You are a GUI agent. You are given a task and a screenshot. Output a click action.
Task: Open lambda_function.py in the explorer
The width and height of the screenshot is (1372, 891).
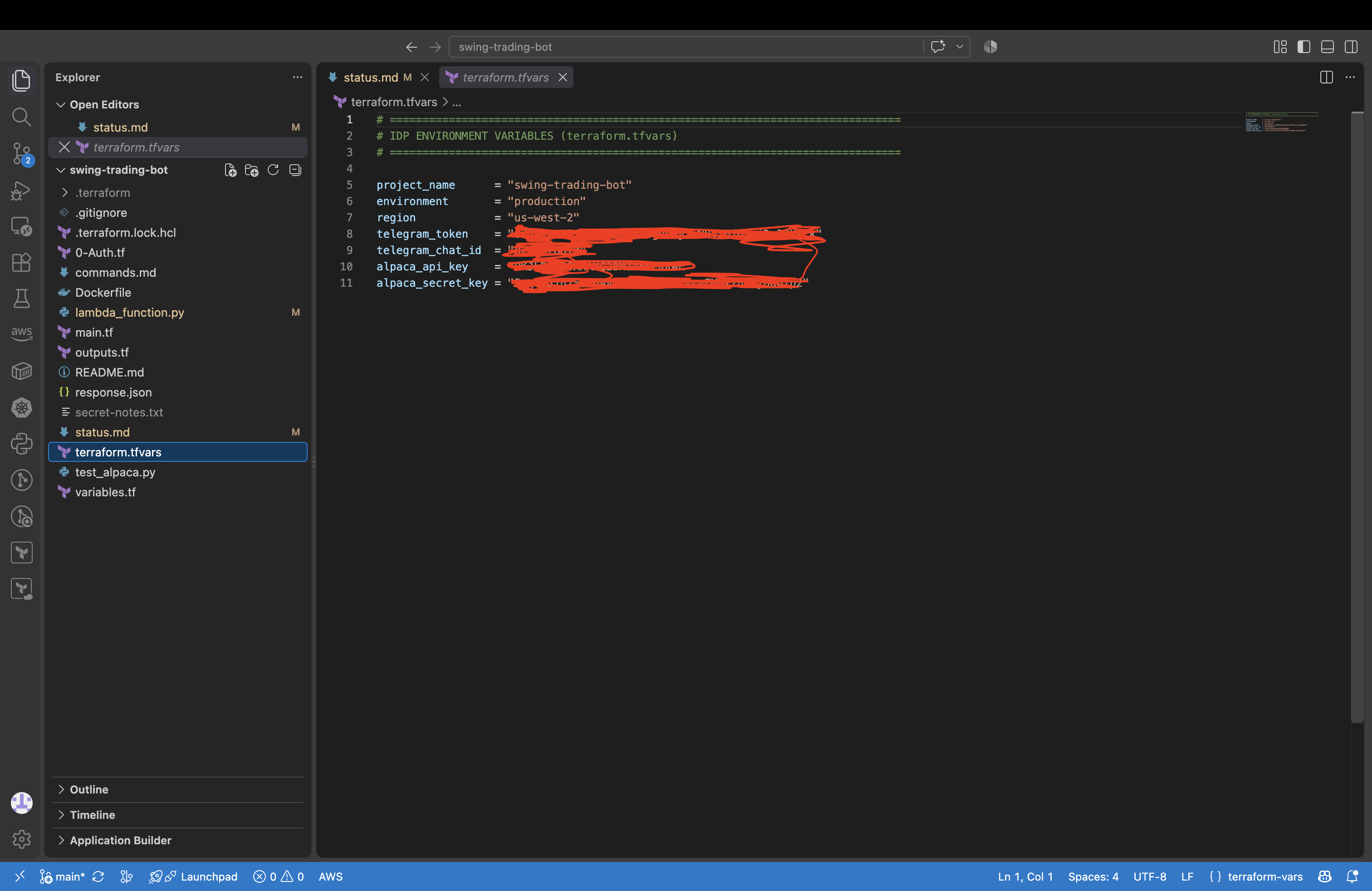point(177,313)
